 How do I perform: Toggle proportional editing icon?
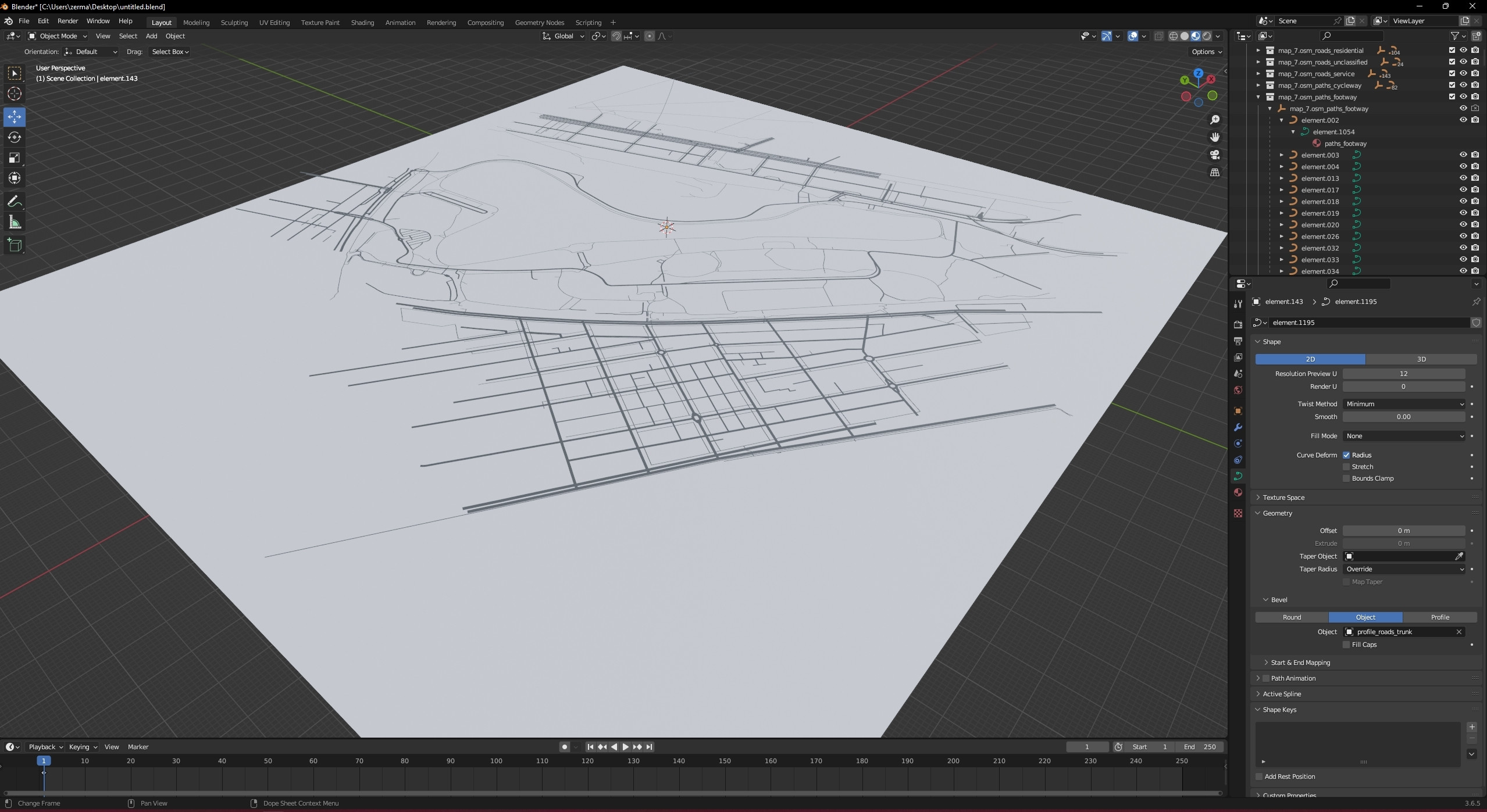click(650, 36)
